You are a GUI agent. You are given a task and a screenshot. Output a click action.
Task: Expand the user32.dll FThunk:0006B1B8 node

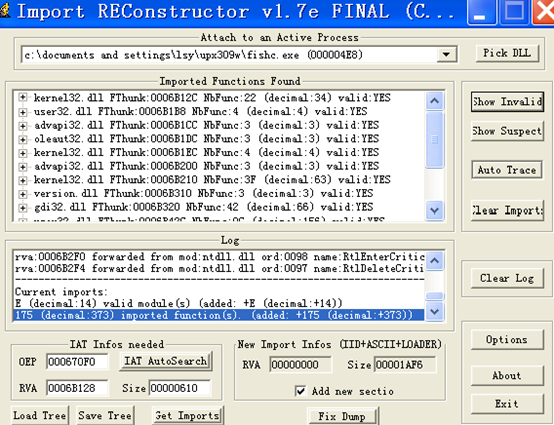tap(23, 111)
